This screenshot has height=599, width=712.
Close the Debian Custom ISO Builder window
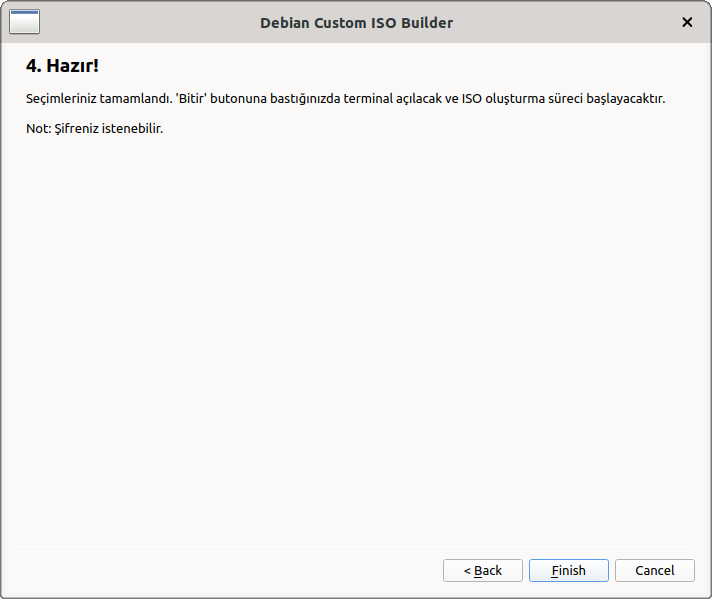(x=687, y=22)
